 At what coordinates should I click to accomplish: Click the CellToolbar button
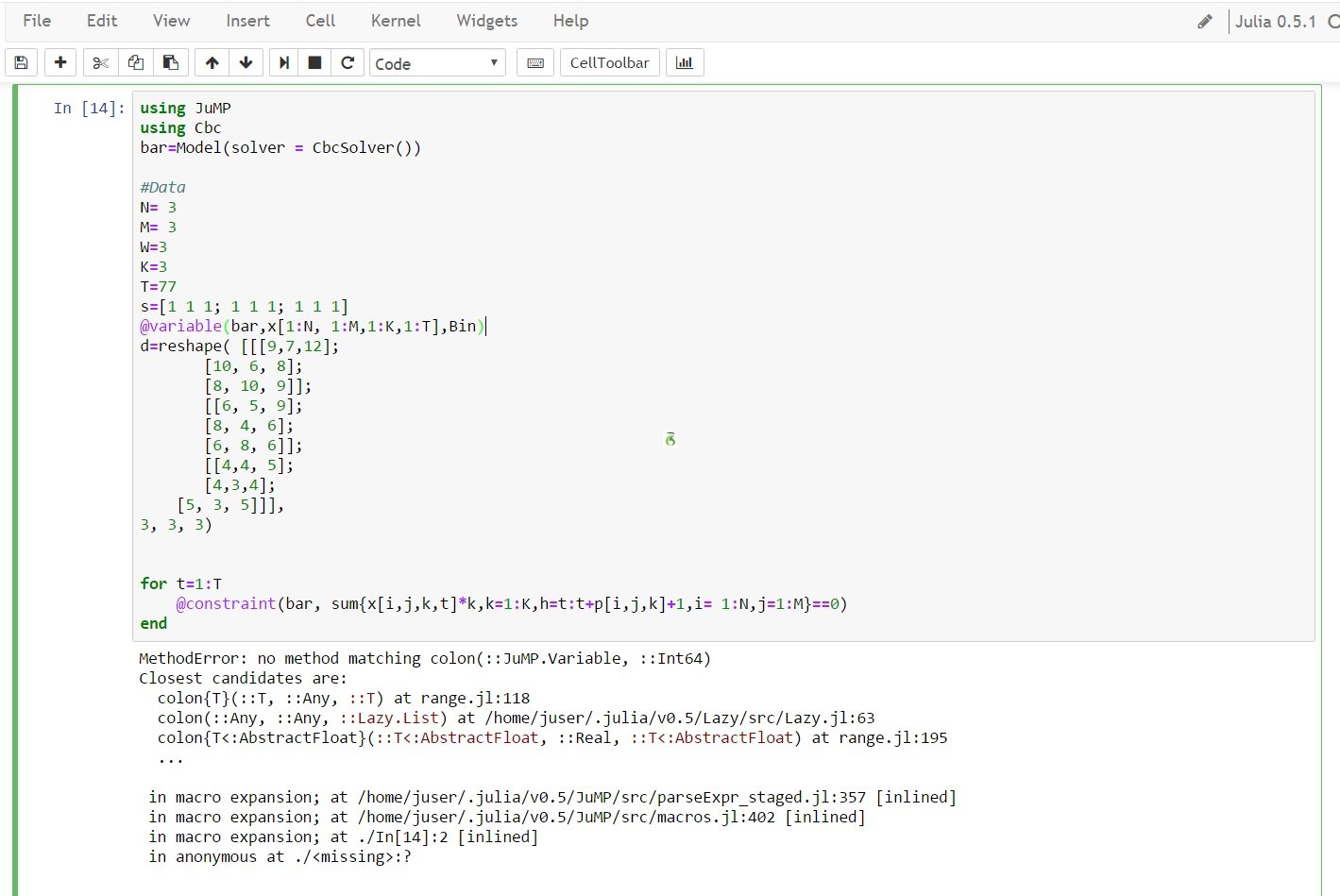[x=609, y=62]
